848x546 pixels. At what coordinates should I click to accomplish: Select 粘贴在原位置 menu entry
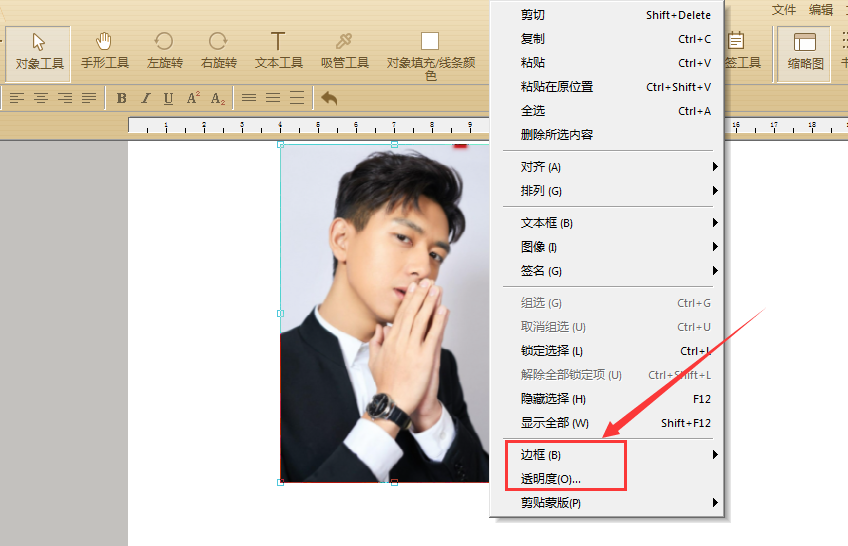coord(607,86)
